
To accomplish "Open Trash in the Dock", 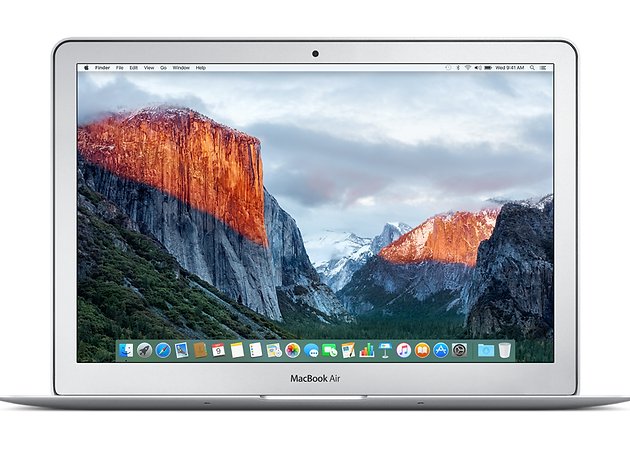I will pos(505,350).
